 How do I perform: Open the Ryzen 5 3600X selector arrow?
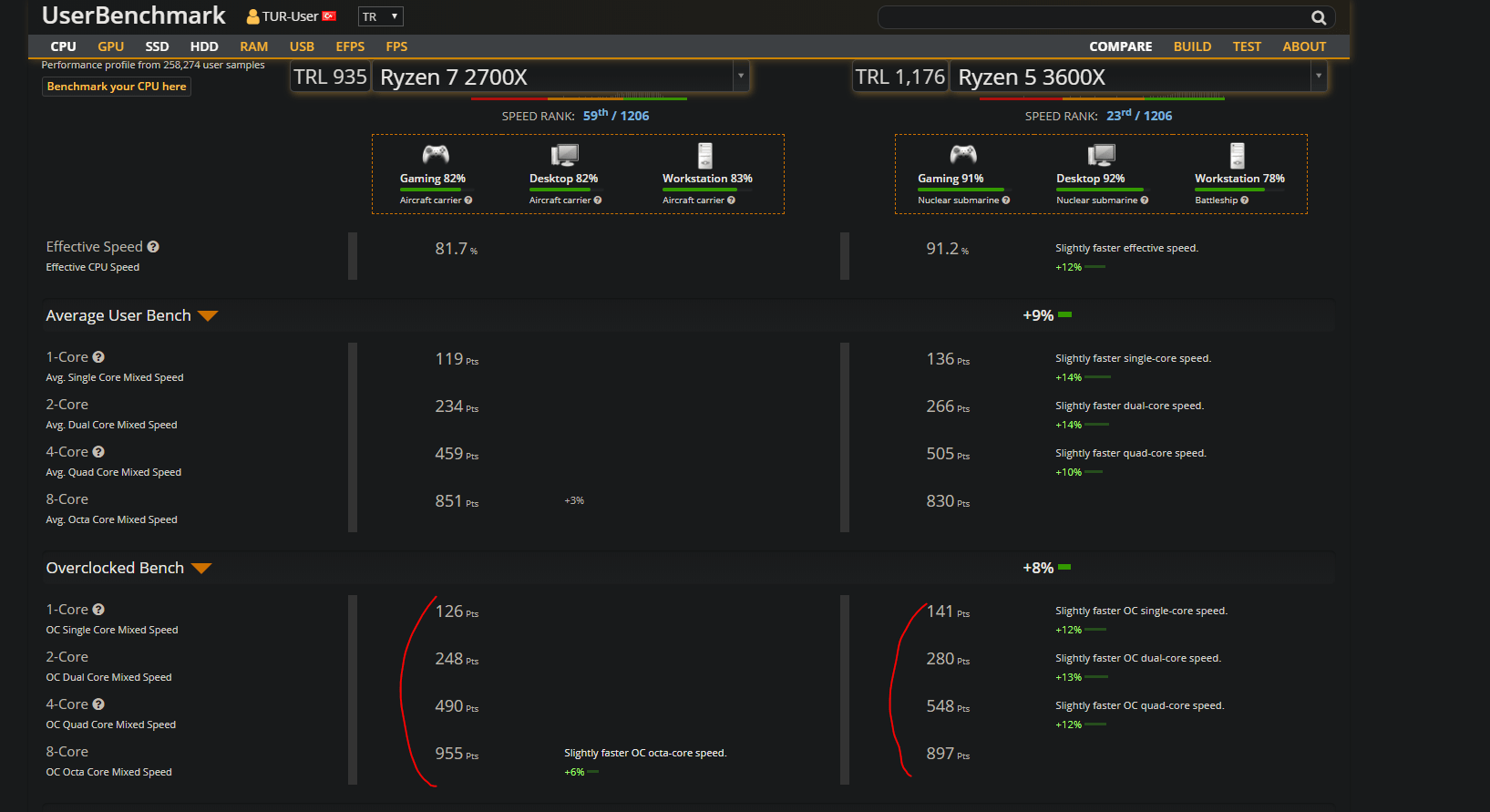tap(1318, 77)
